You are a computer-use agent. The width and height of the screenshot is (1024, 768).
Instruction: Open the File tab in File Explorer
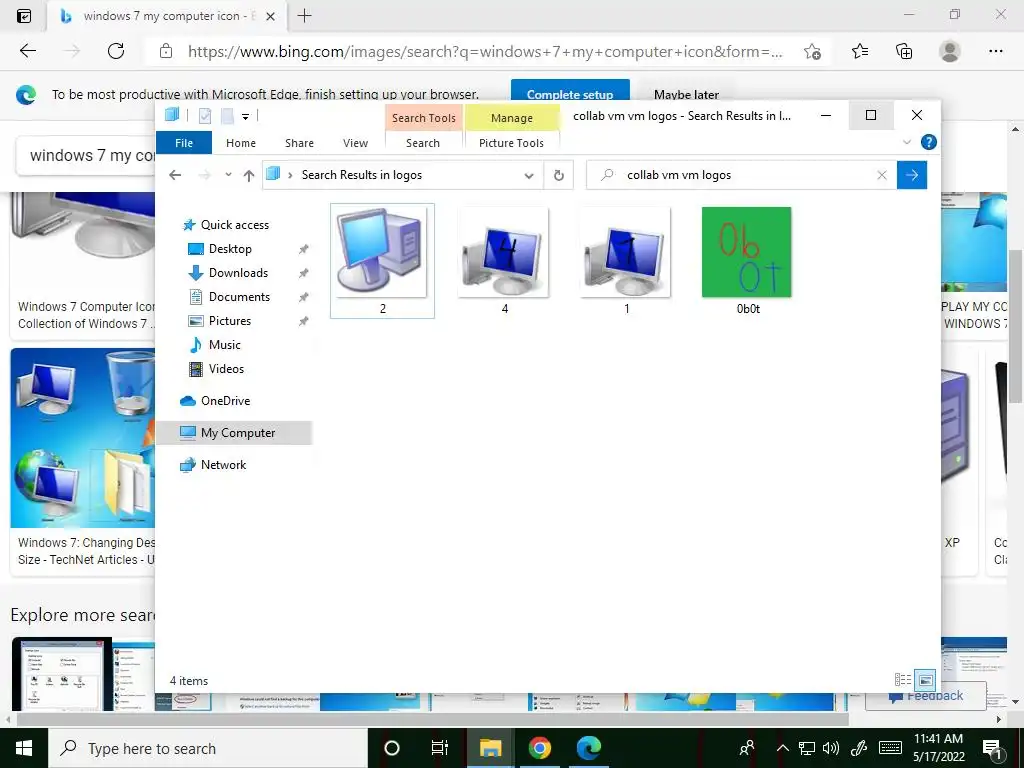pos(184,142)
